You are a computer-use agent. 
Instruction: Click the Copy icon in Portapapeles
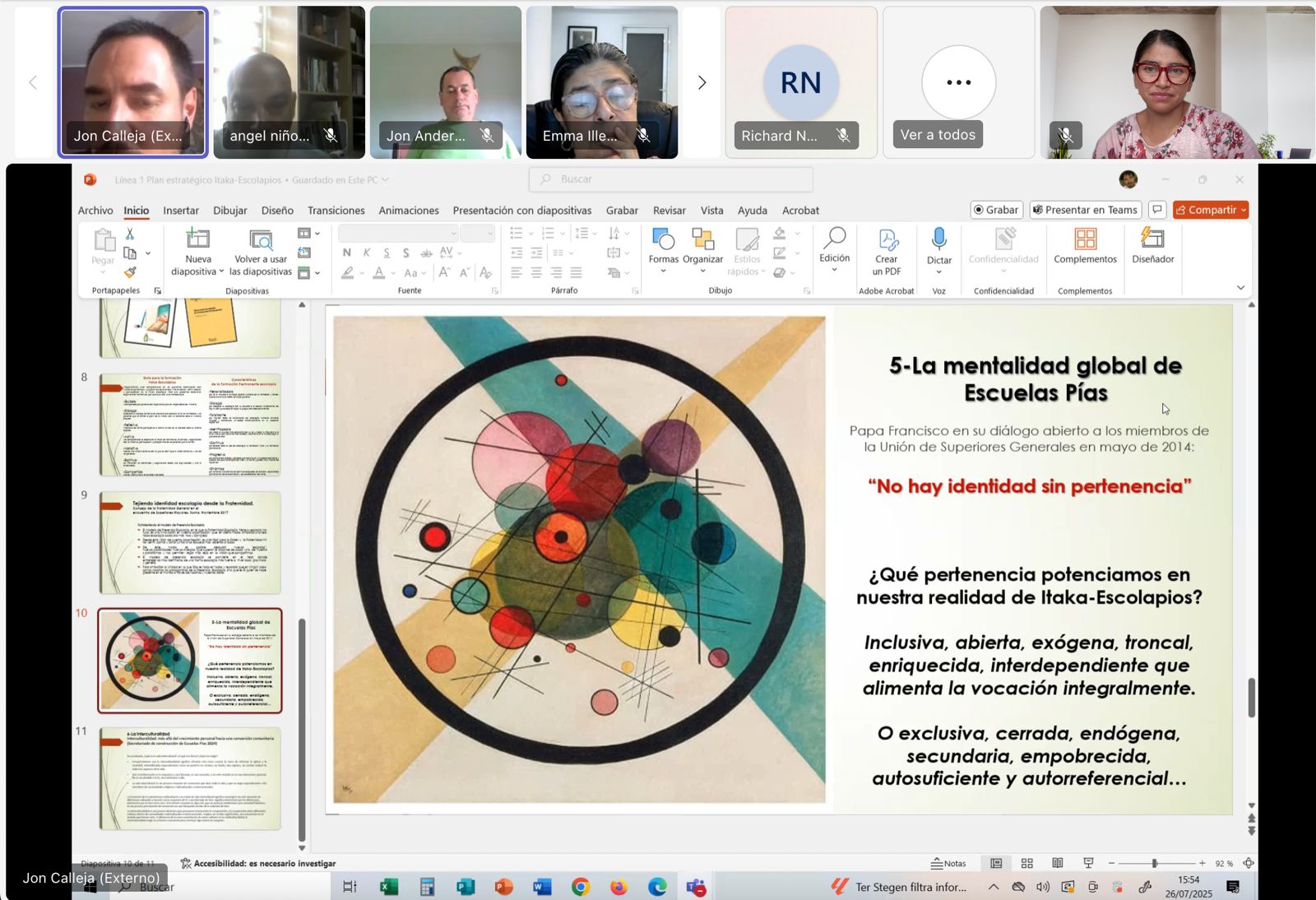point(130,253)
